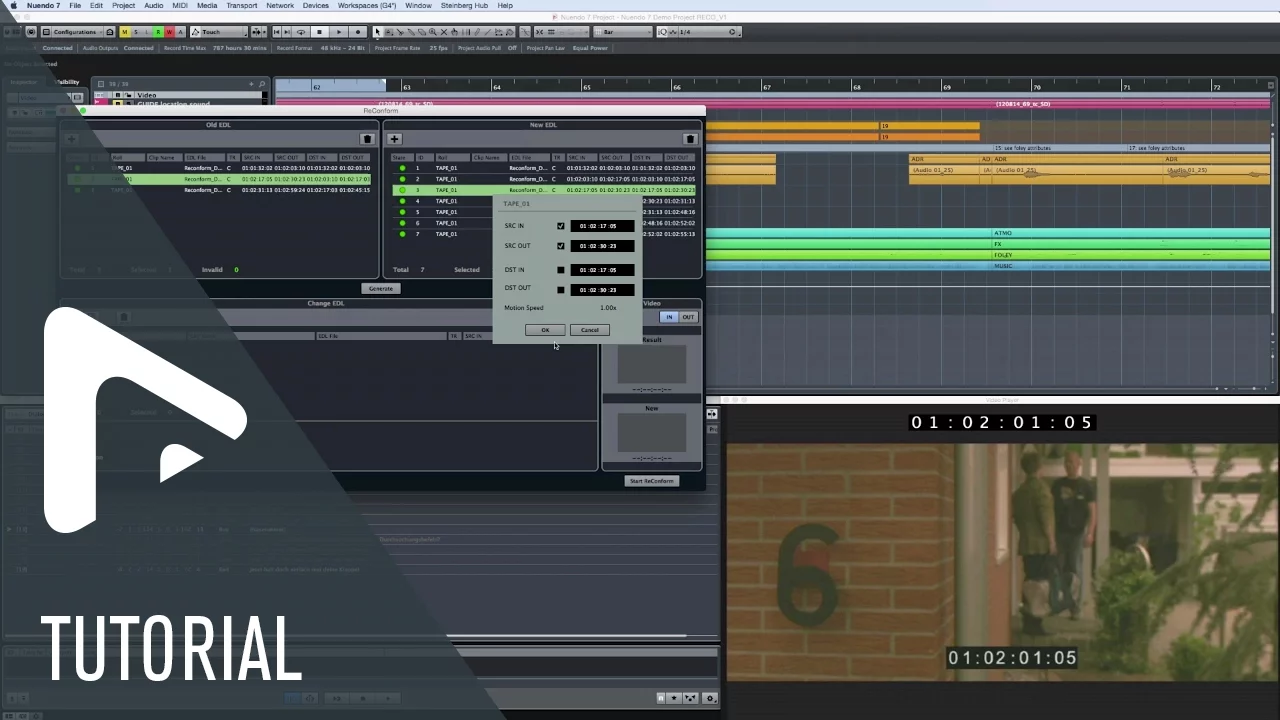This screenshot has height=720, width=1280.
Task: Toggle the transport Cycle button
Action: coord(301,32)
